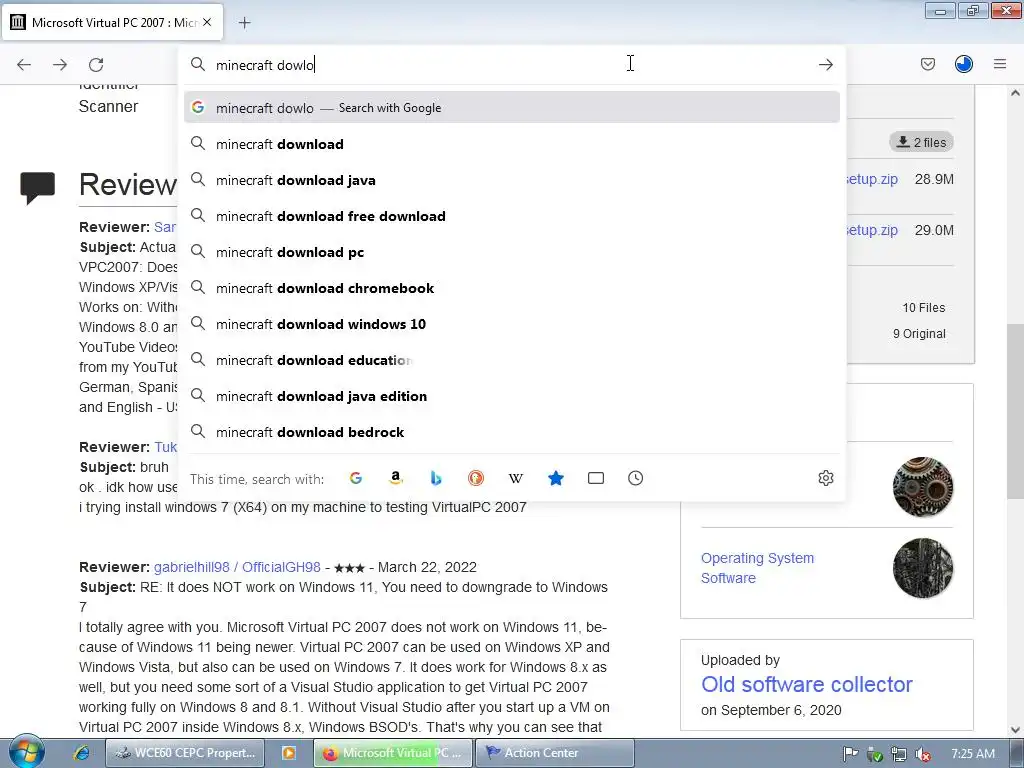This screenshot has height=768, width=1024.
Task: Click the page vertical scrollbar thumb
Action: [x=1015, y=411]
